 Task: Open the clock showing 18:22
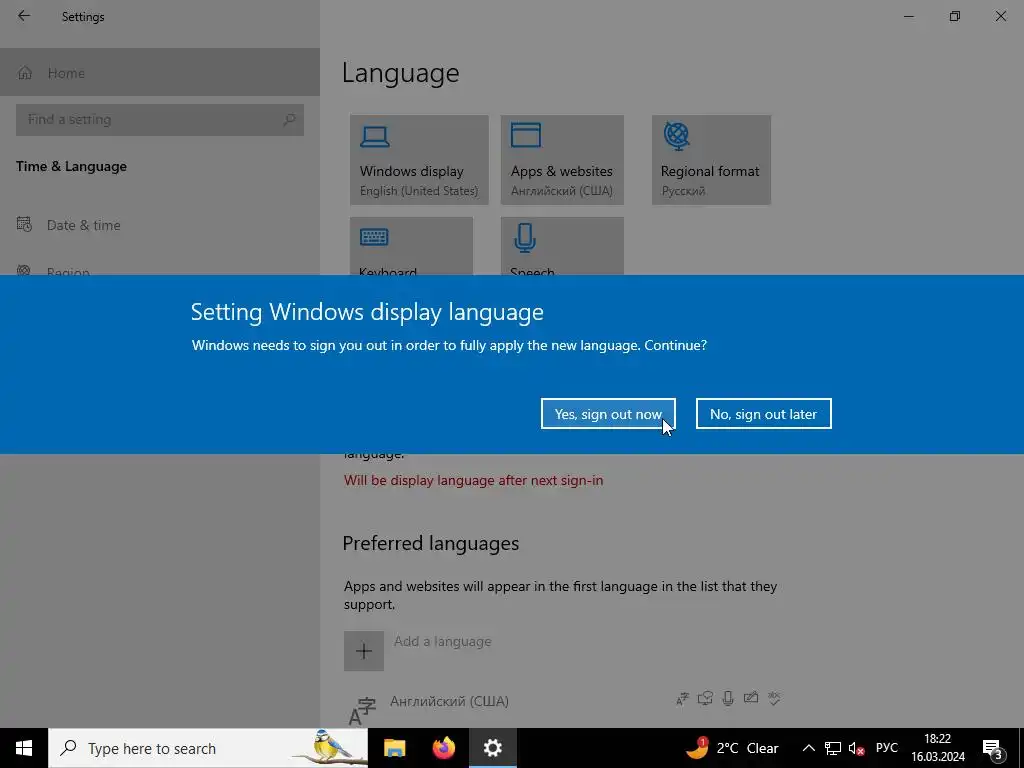[938, 748]
